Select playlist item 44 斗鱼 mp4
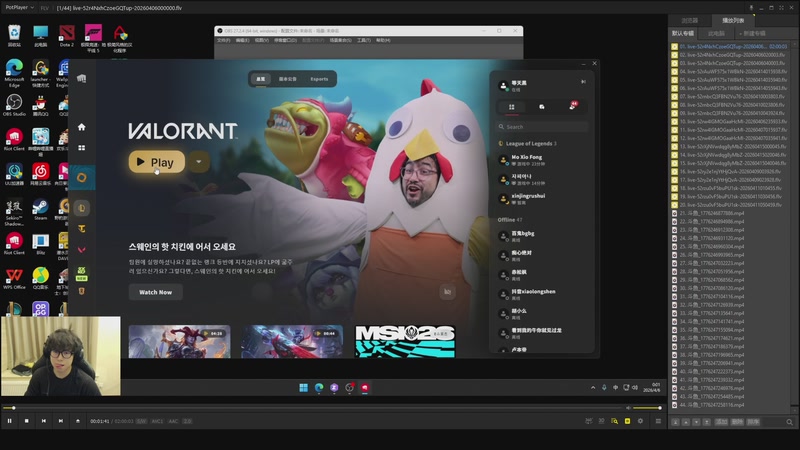This screenshot has width=800, height=450. coord(730,405)
